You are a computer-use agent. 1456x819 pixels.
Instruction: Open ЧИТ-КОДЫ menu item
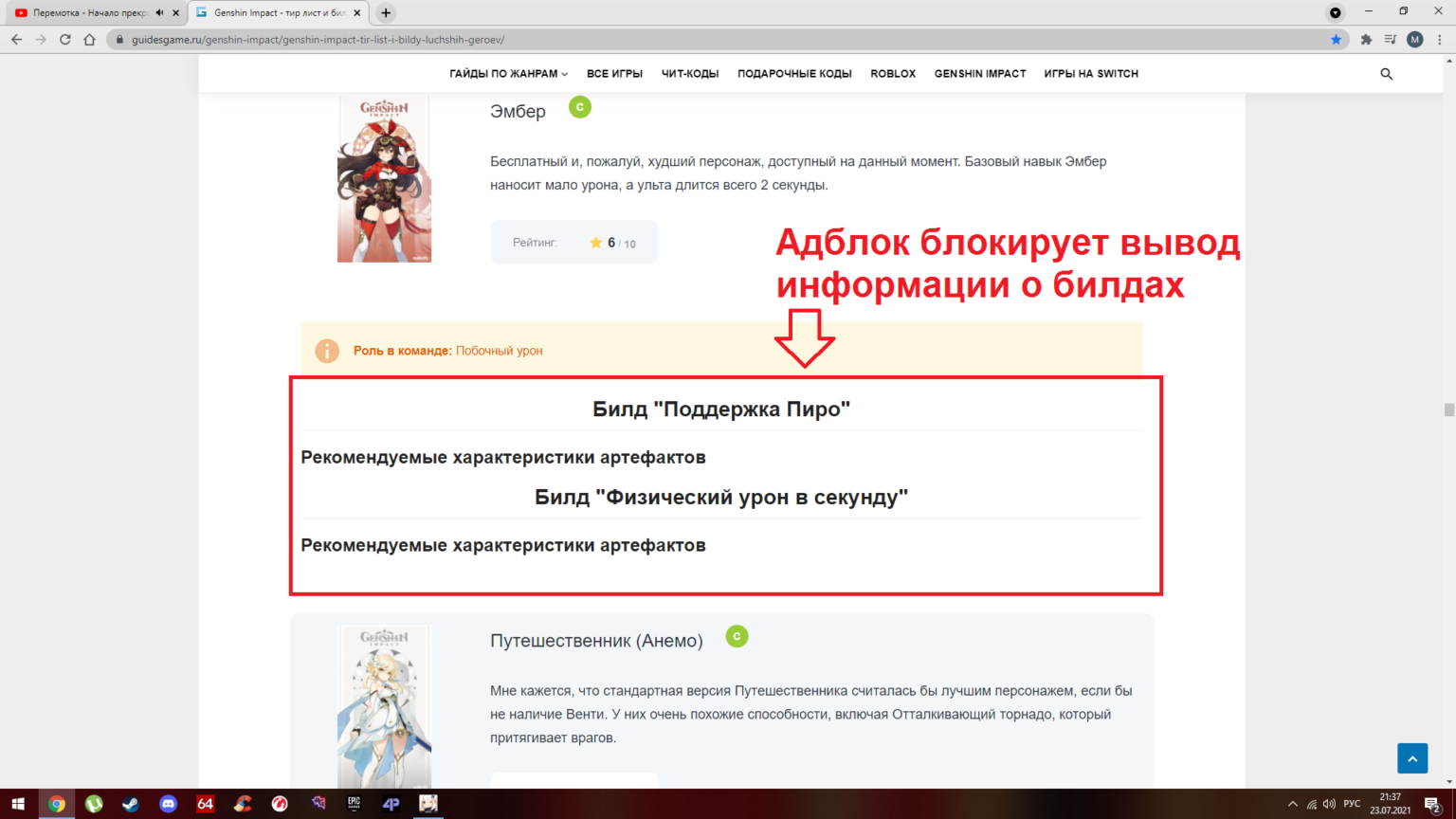tap(690, 74)
